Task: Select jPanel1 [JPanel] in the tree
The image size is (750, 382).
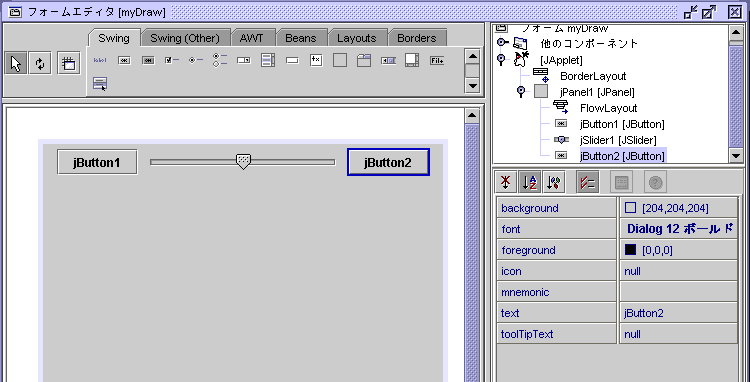Action: [x=597, y=92]
